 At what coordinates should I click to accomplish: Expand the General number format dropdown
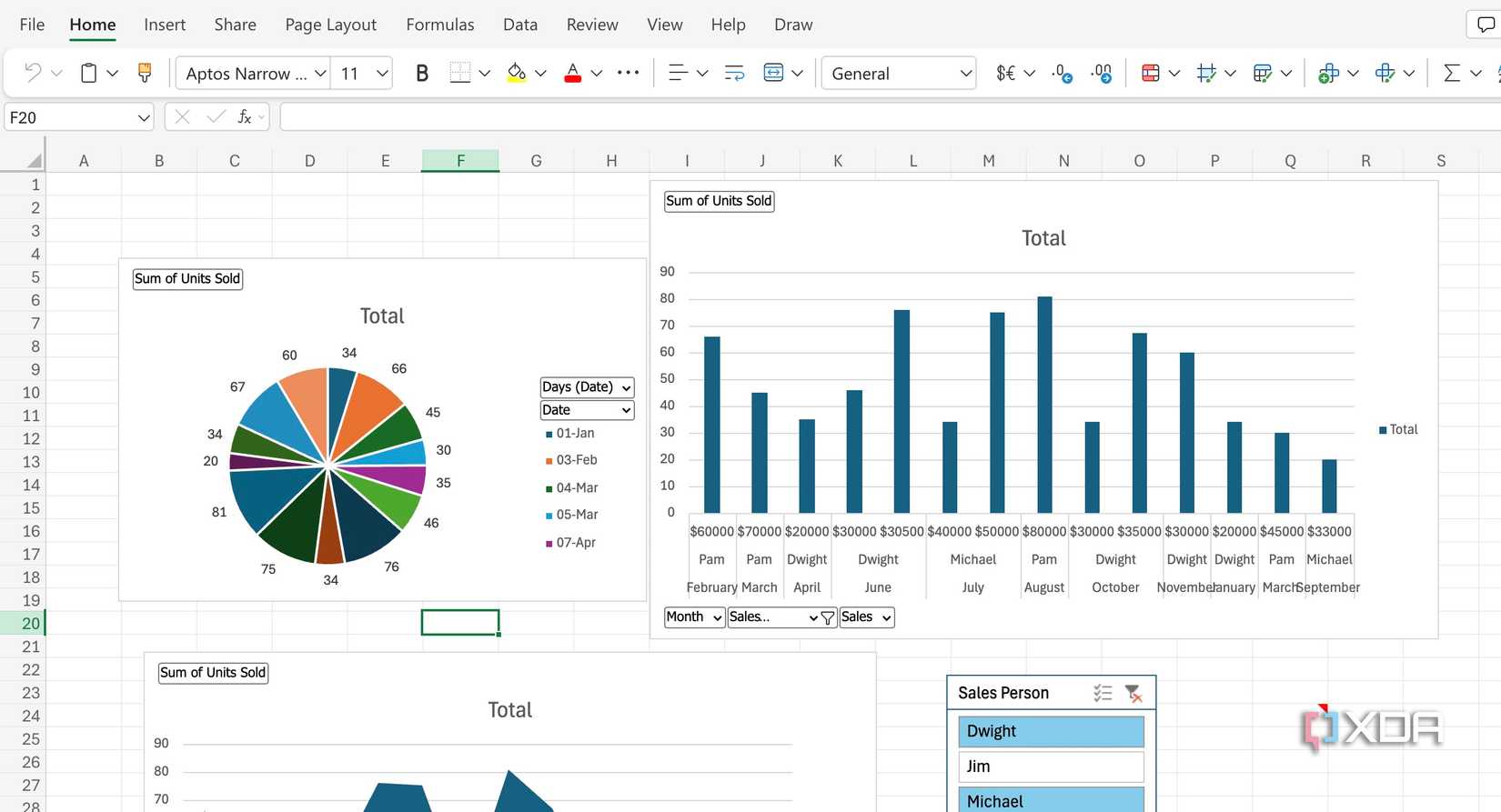tap(966, 73)
